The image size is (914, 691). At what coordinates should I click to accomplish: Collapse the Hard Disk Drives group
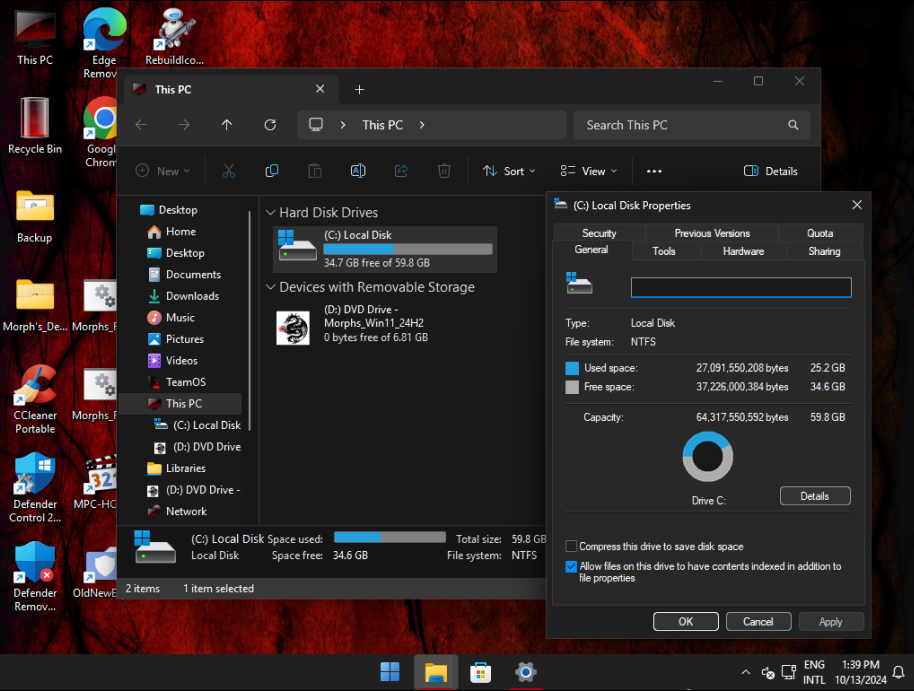coord(270,212)
